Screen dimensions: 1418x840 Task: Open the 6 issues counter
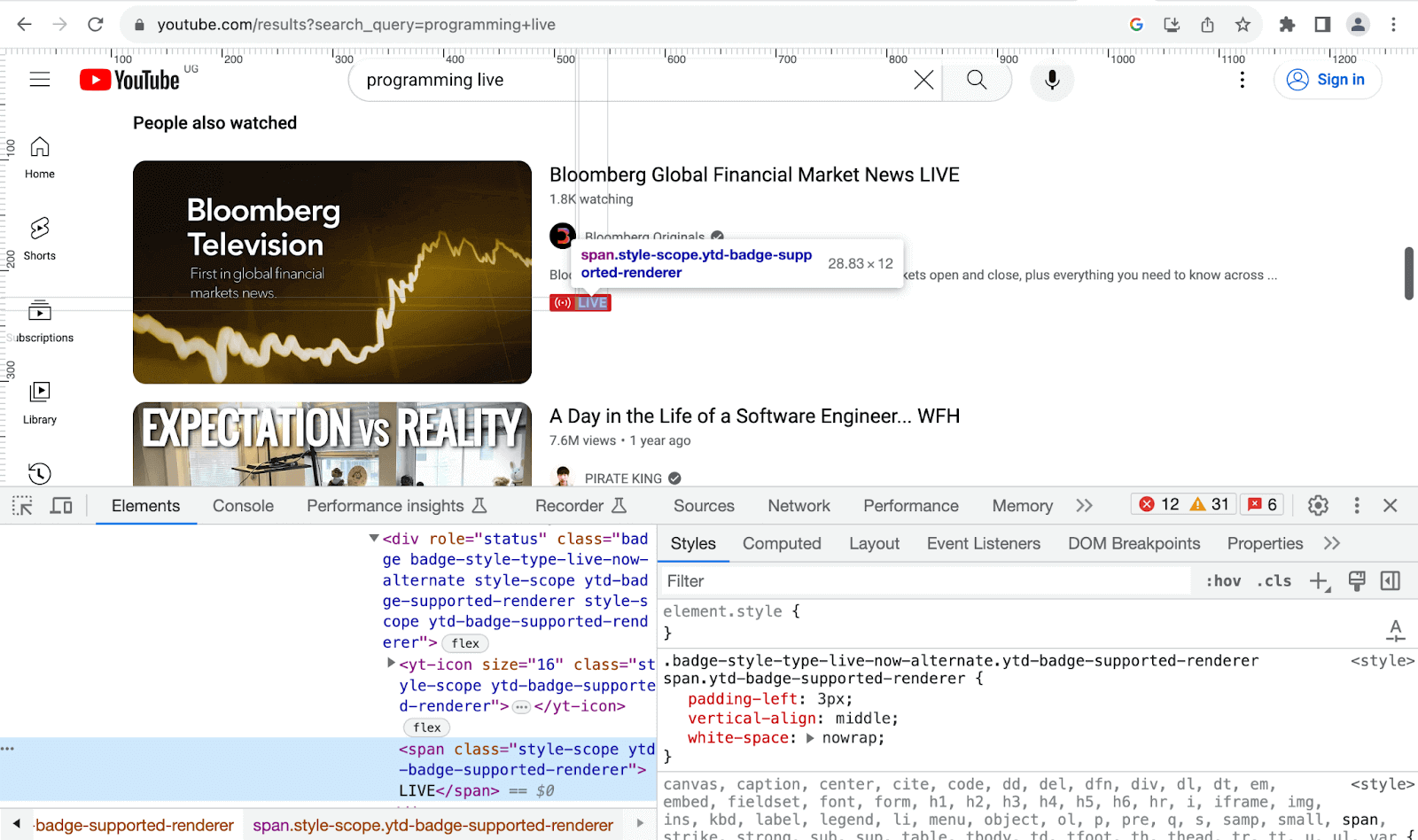1262,503
